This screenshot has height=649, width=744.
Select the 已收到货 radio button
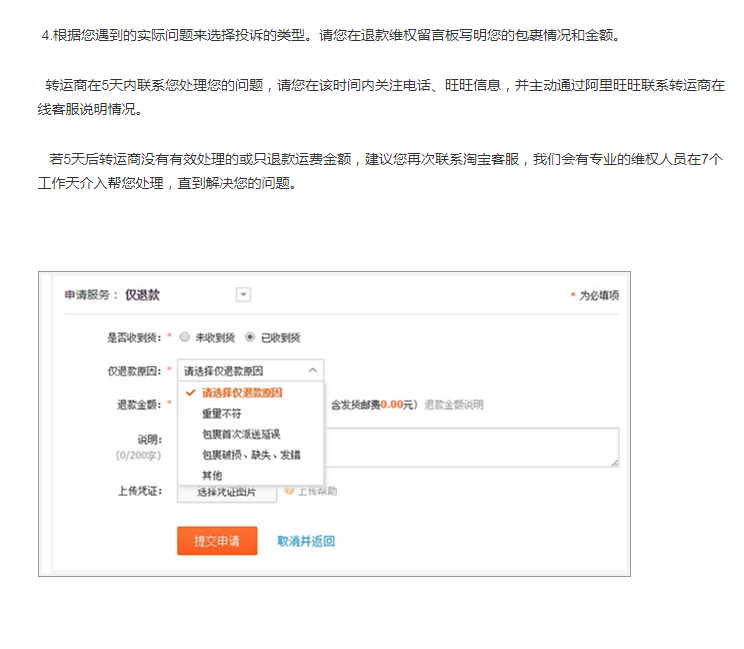[x=250, y=337]
